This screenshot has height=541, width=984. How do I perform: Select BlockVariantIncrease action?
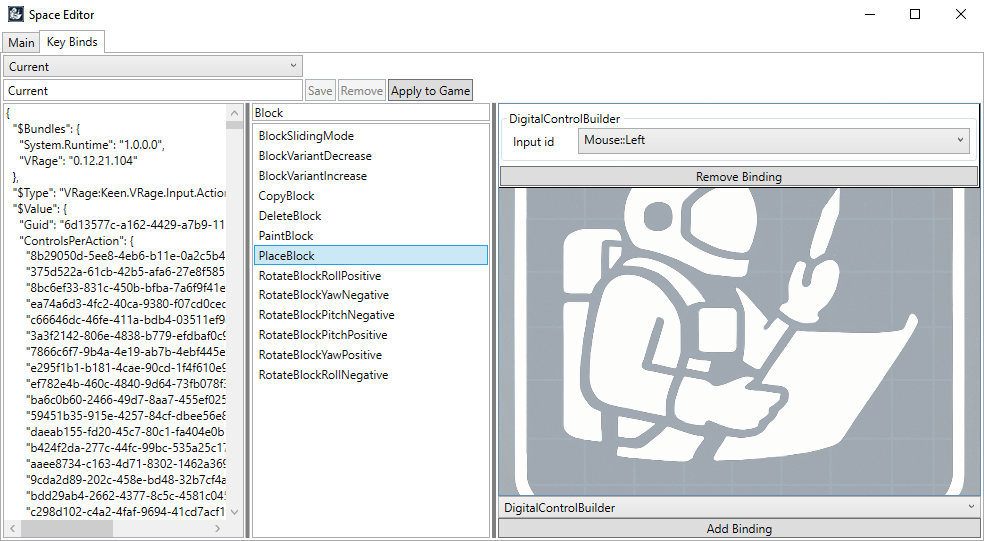(370, 176)
